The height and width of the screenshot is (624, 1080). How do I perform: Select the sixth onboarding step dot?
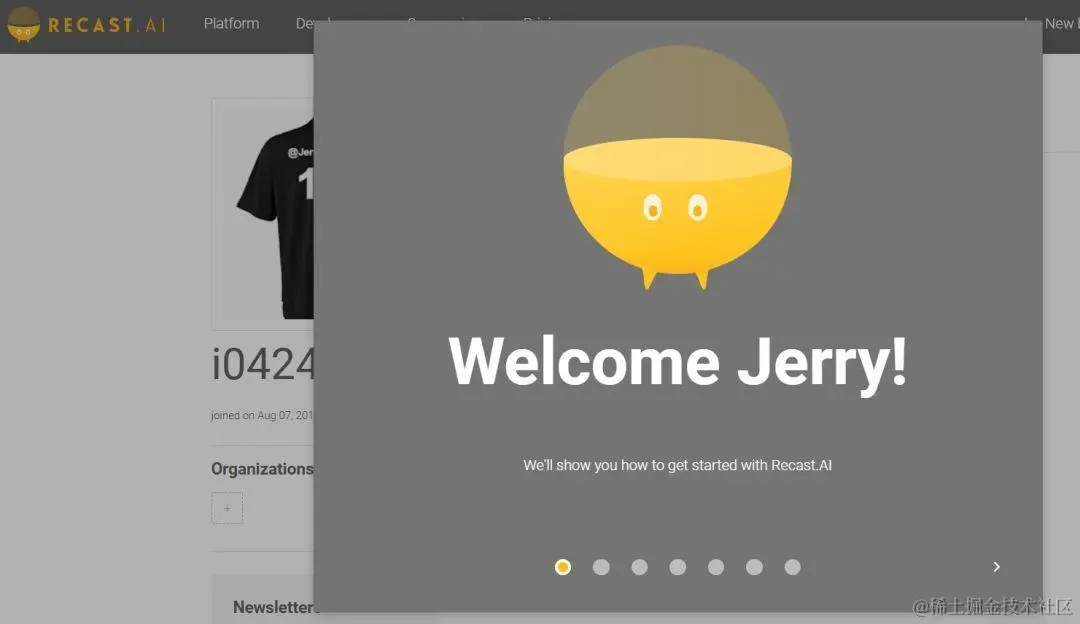point(754,567)
